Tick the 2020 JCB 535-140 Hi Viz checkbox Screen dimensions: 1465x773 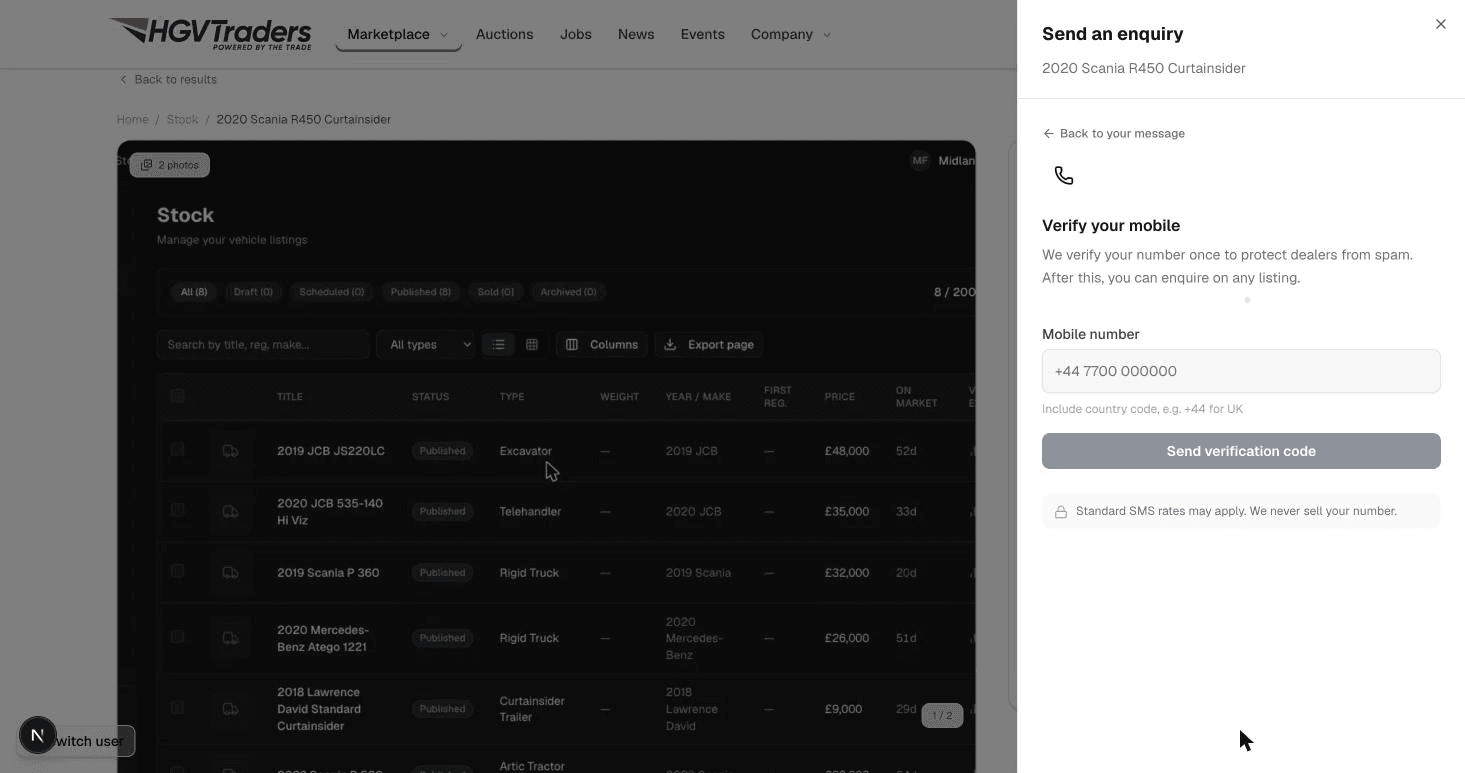(177, 511)
